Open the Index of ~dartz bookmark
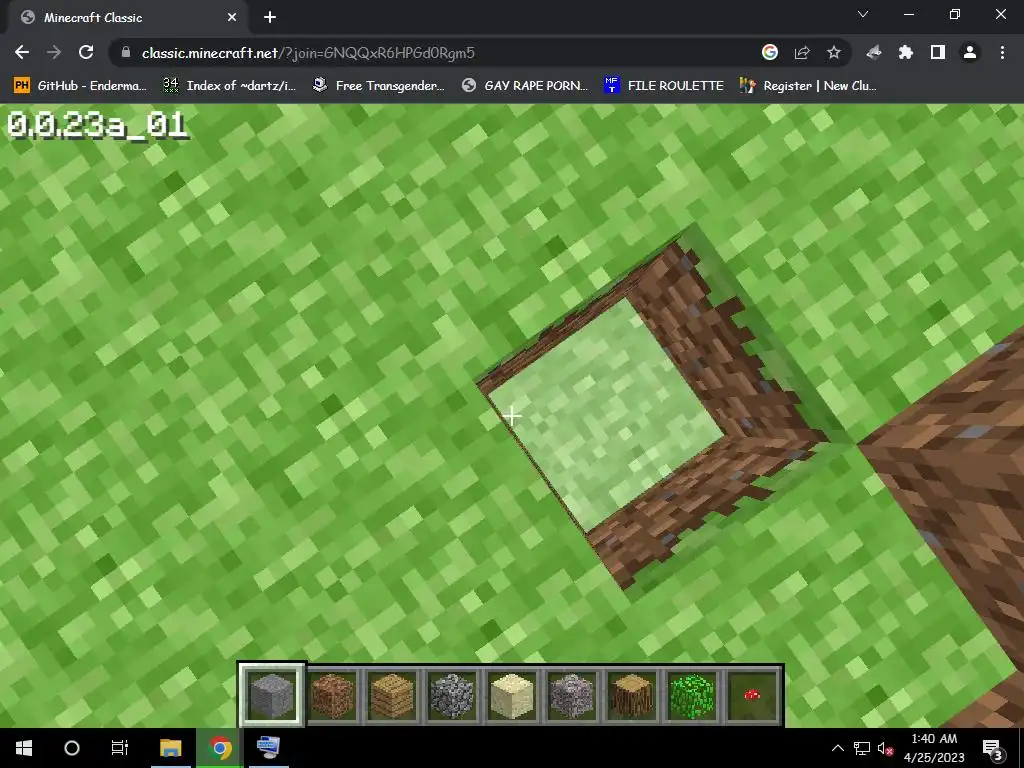 pos(229,86)
